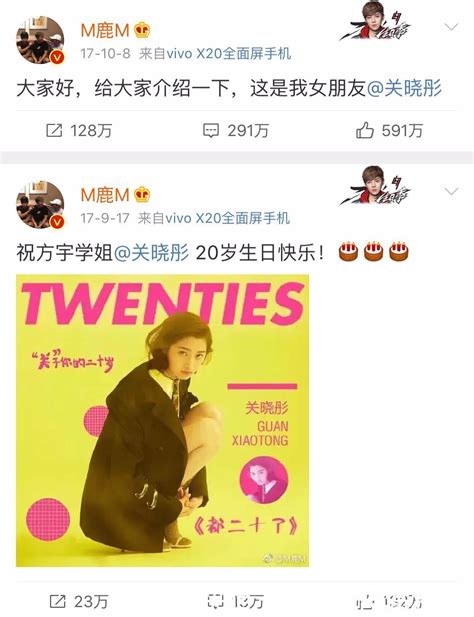Open @关晓彤 mention in girlfriend post
The width and height of the screenshot is (474, 617).
click(404, 88)
